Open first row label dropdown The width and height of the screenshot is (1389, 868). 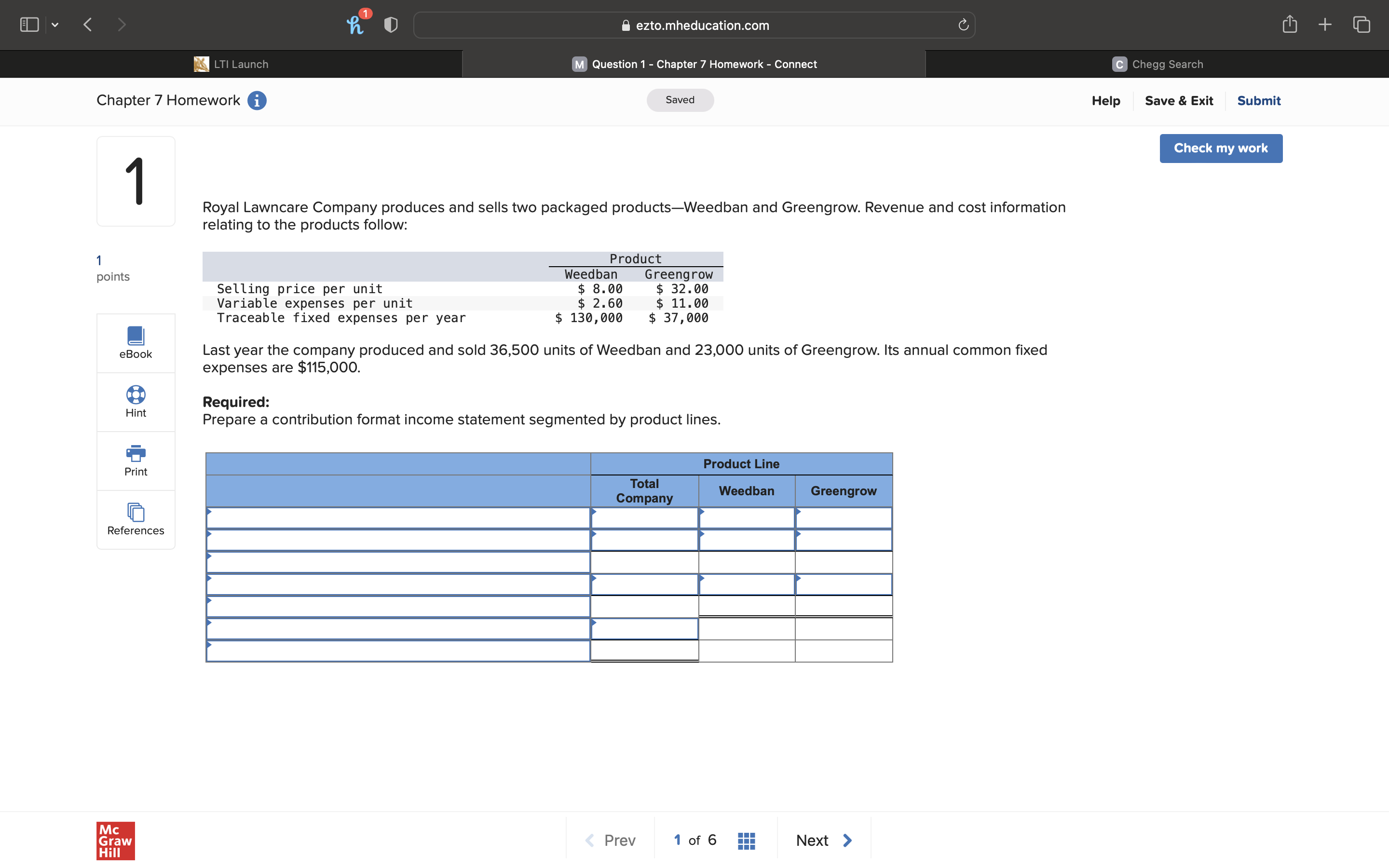(398, 518)
